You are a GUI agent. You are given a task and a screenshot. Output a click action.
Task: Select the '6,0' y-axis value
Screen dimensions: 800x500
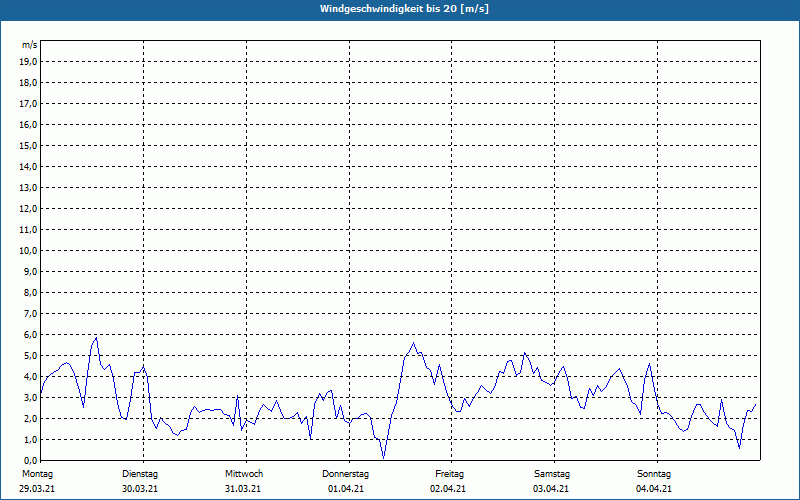pyautogui.click(x=31, y=335)
